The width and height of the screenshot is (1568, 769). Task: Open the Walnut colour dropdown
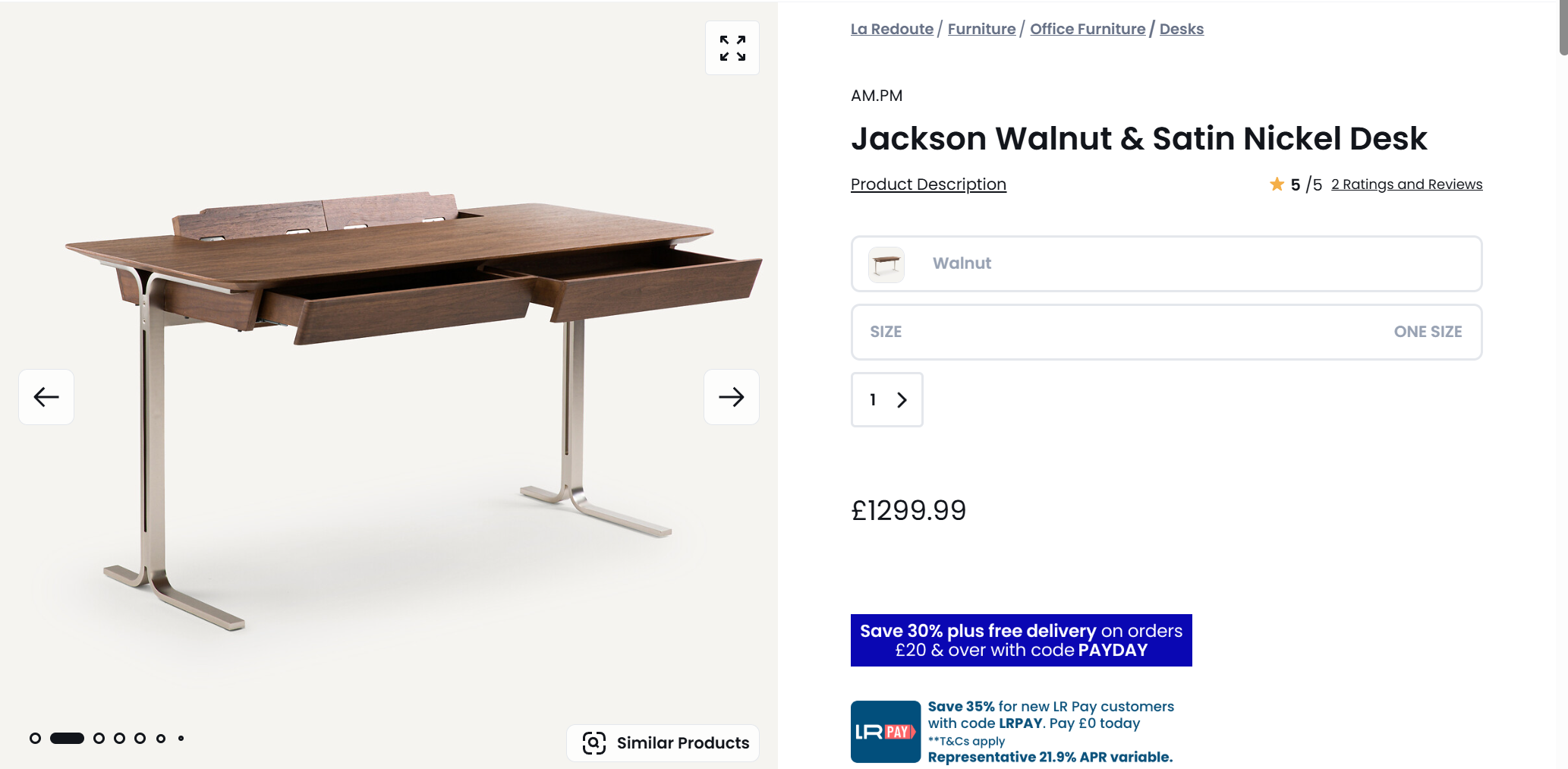tap(1167, 264)
